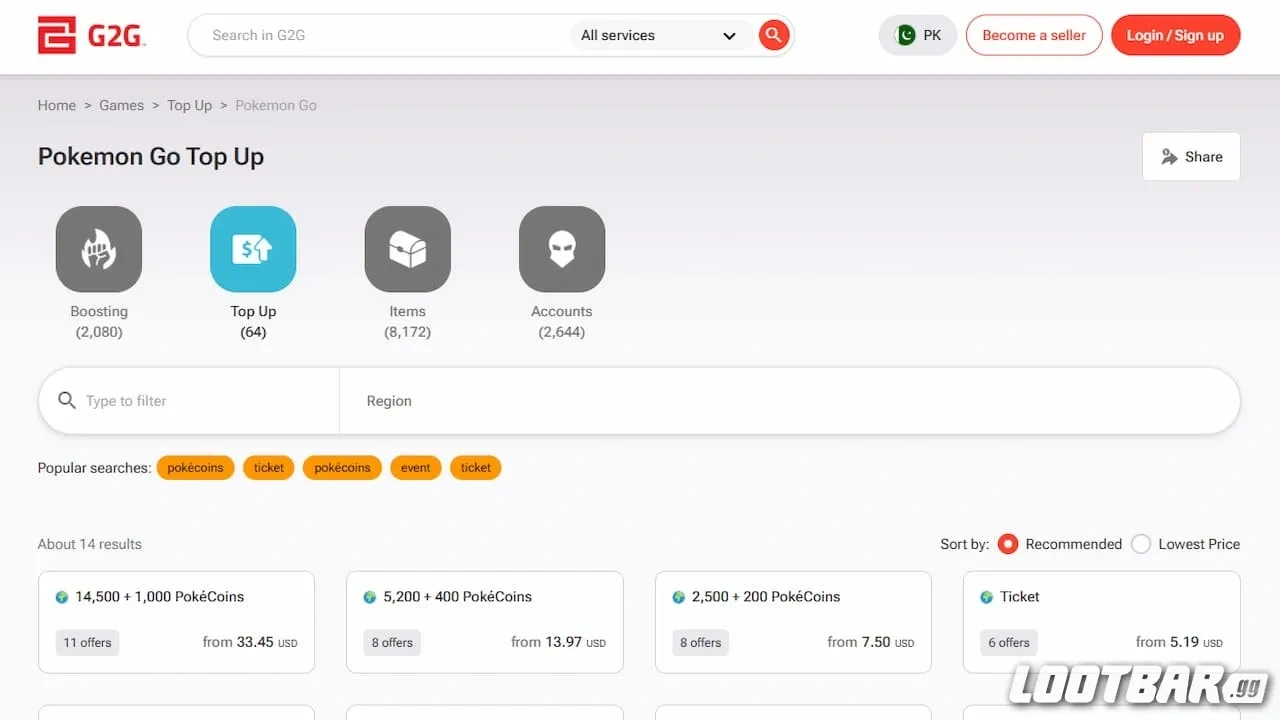Viewport: 1280px width, 720px height.
Task: Select the Lowest Price sort option
Action: coord(1141,544)
